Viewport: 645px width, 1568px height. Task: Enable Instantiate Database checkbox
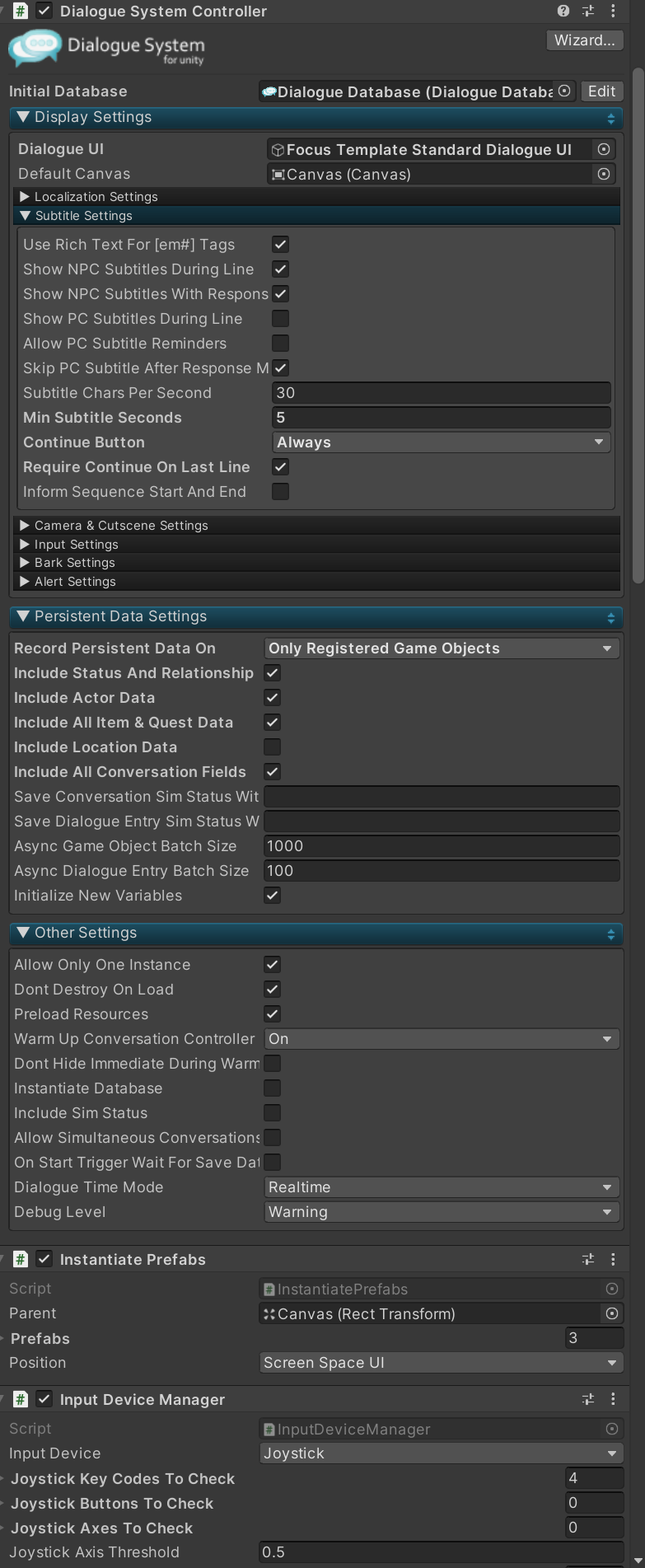[x=272, y=1088]
